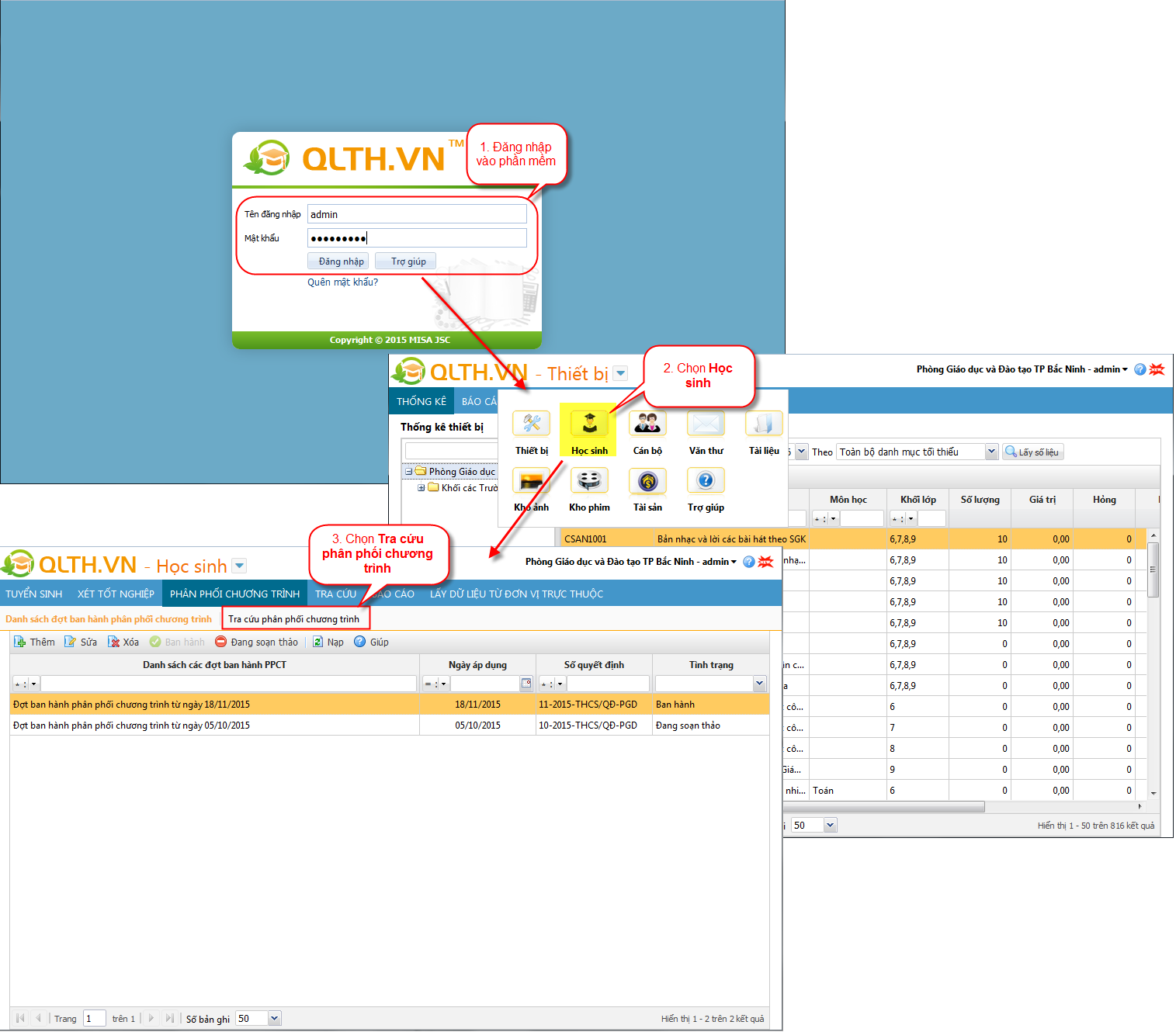Image resolution: width=1176 pixels, height=1032 pixels.
Task: Click the Lấy số liệu button
Action: point(1032,452)
